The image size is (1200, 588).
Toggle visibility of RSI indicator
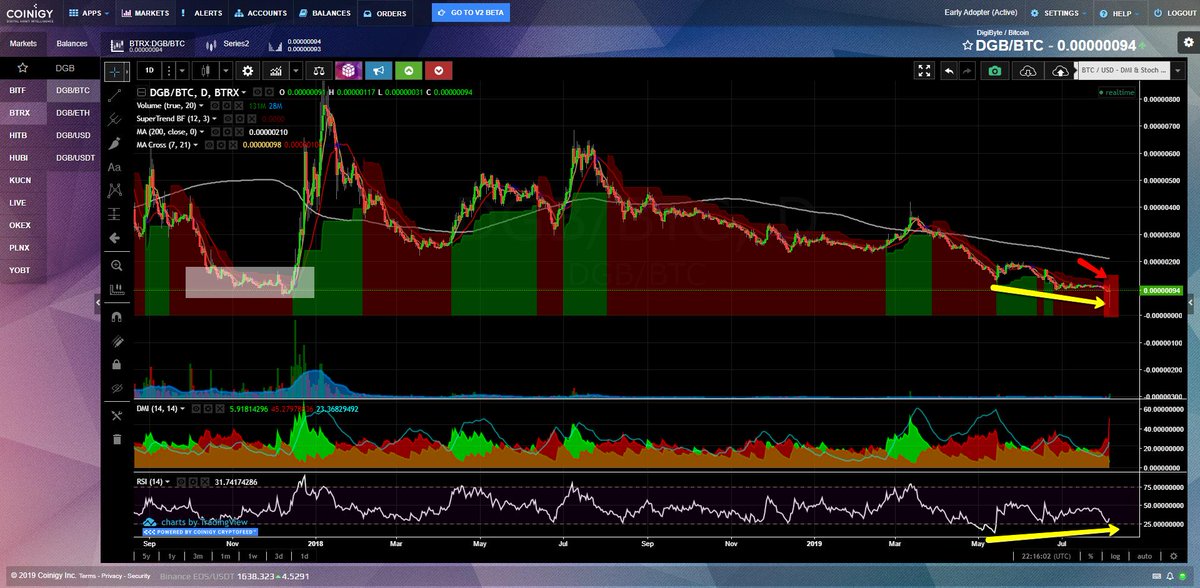(182, 481)
